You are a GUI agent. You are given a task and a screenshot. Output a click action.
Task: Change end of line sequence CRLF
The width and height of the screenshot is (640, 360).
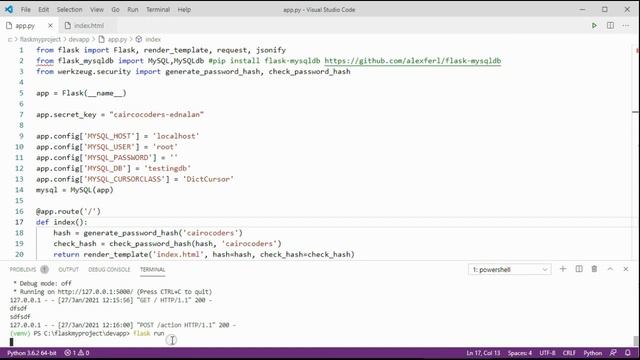(569, 353)
